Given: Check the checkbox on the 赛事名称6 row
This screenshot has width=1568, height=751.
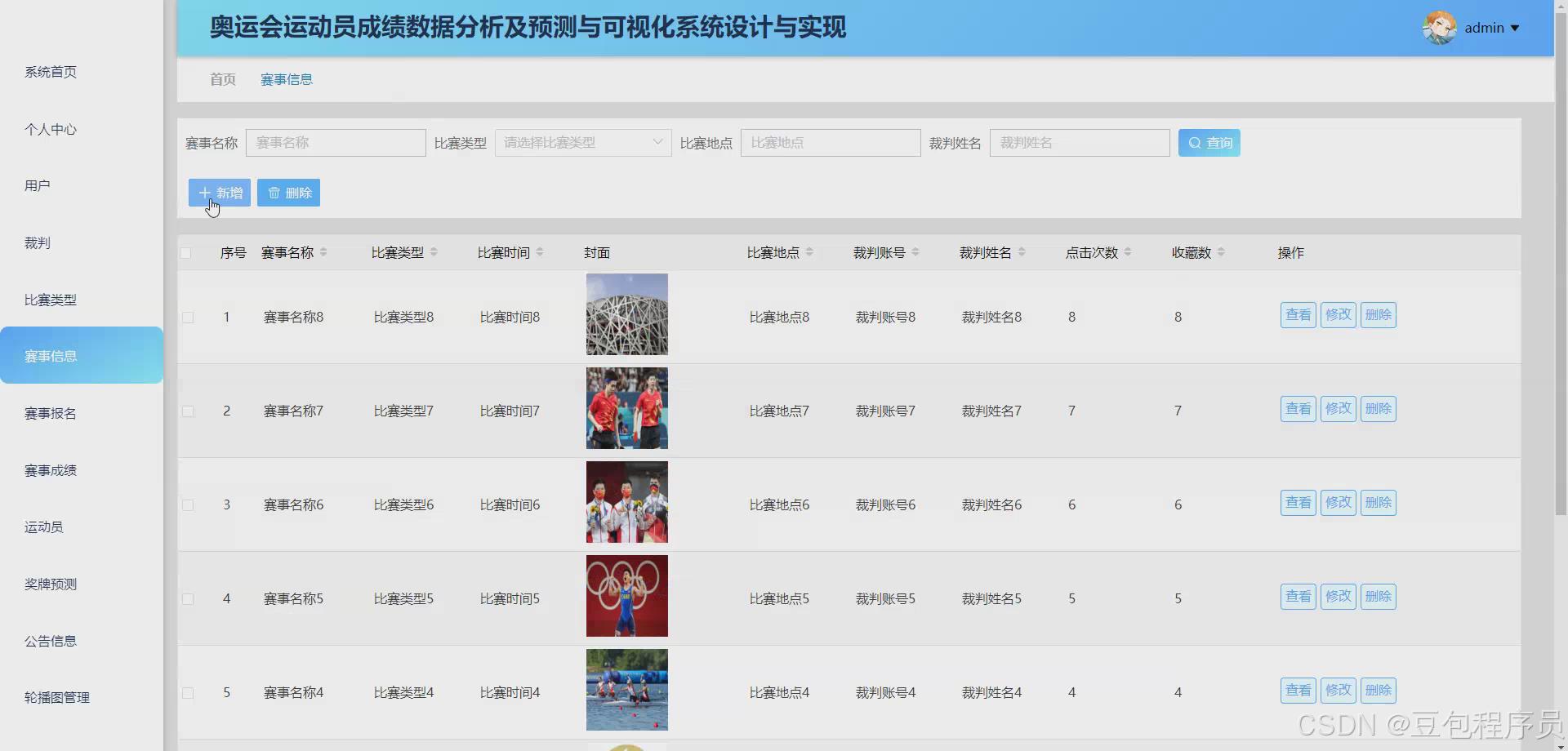Looking at the screenshot, I should tap(187, 504).
